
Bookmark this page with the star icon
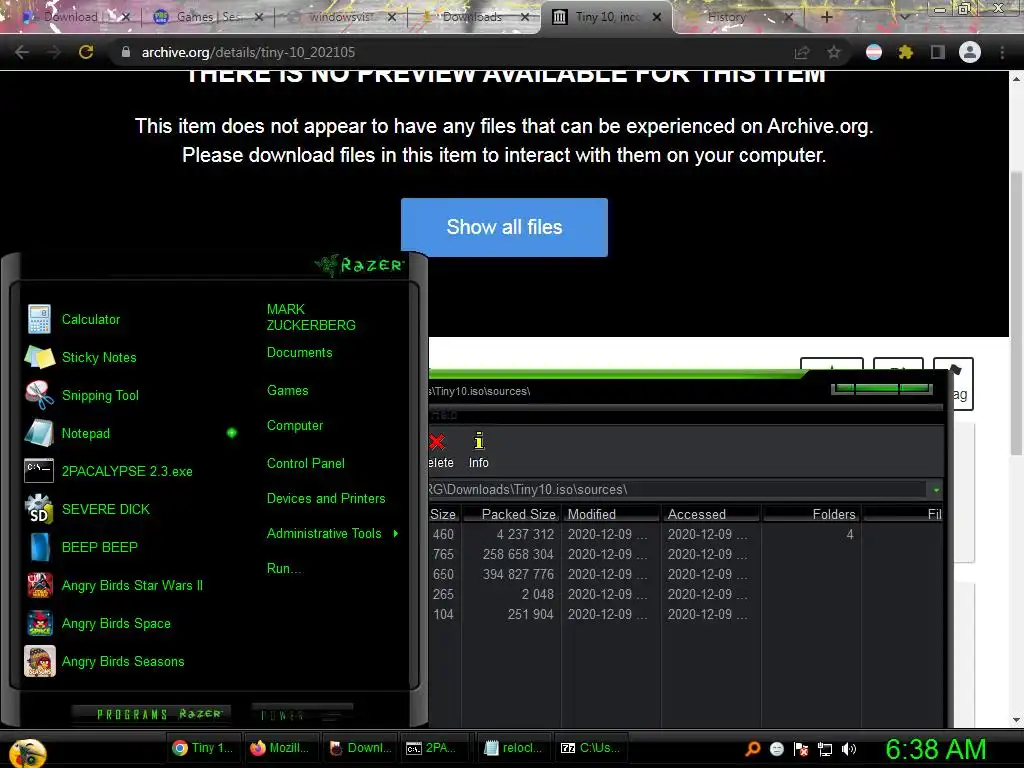click(x=834, y=52)
